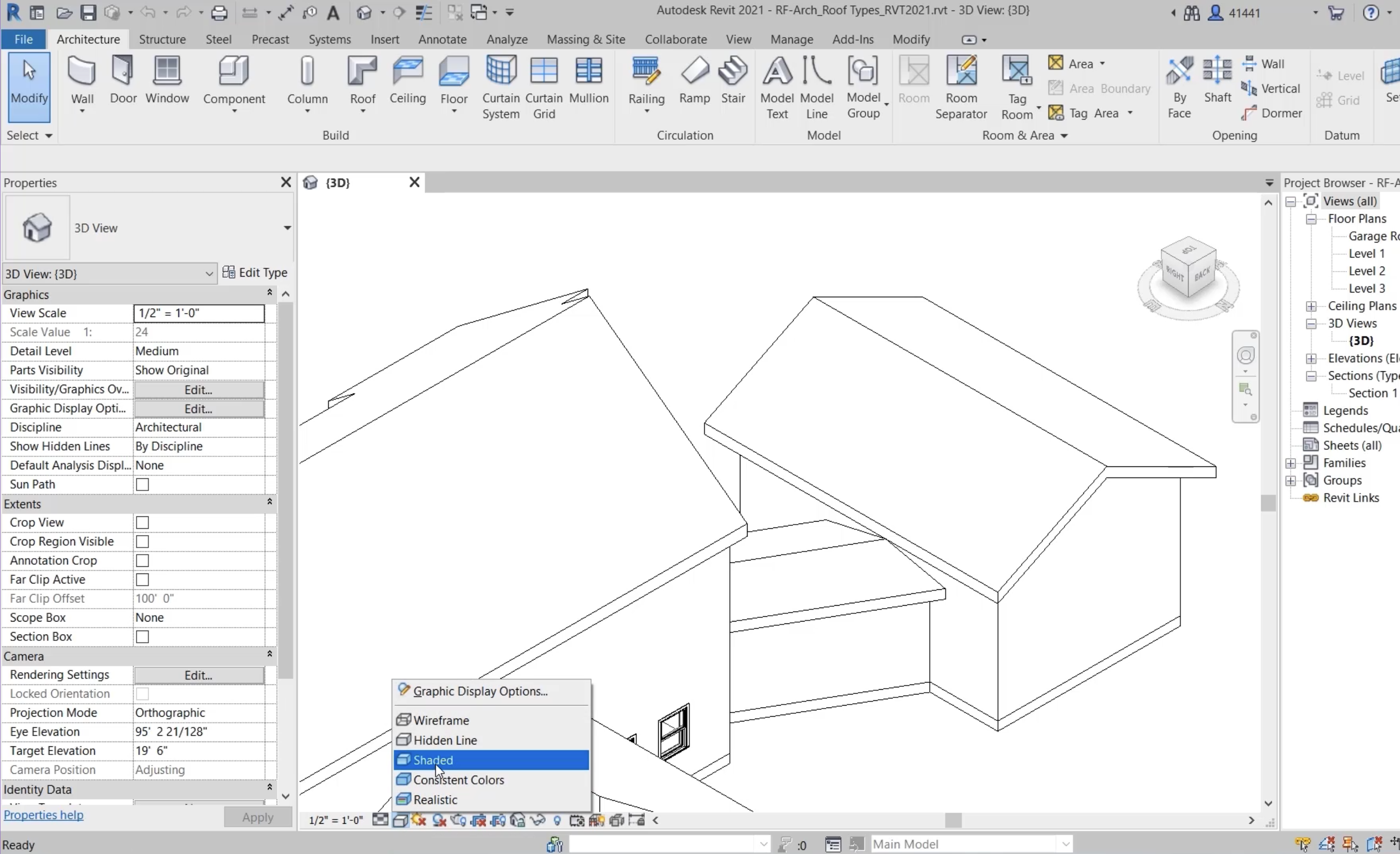Image resolution: width=1400 pixels, height=854 pixels.
Task: Choose Consistent Colors visual style
Action: click(x=491, y=780)
